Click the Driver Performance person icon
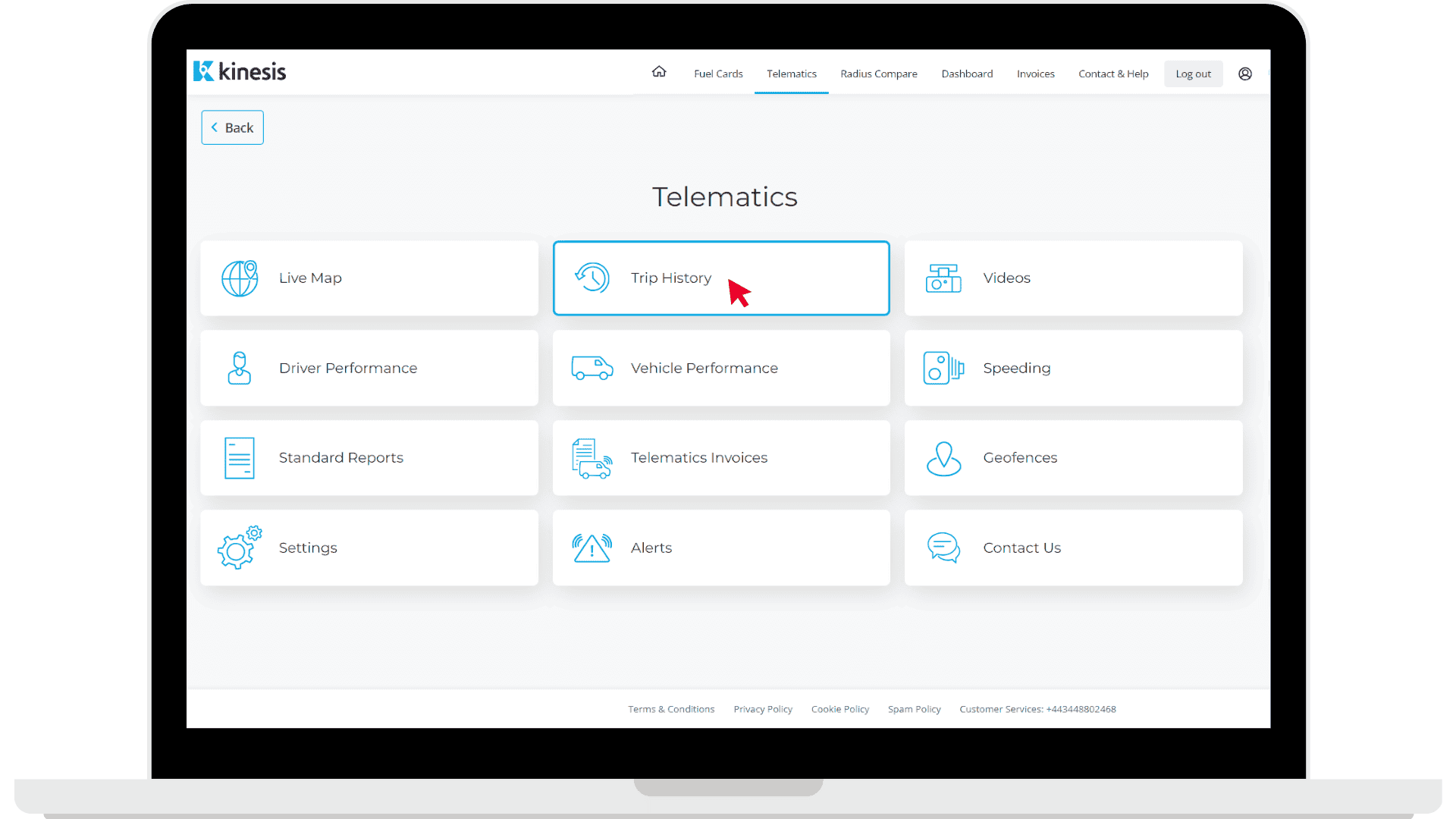The image size is (1456, 819). pyautogui.click(x=239, y=368)
